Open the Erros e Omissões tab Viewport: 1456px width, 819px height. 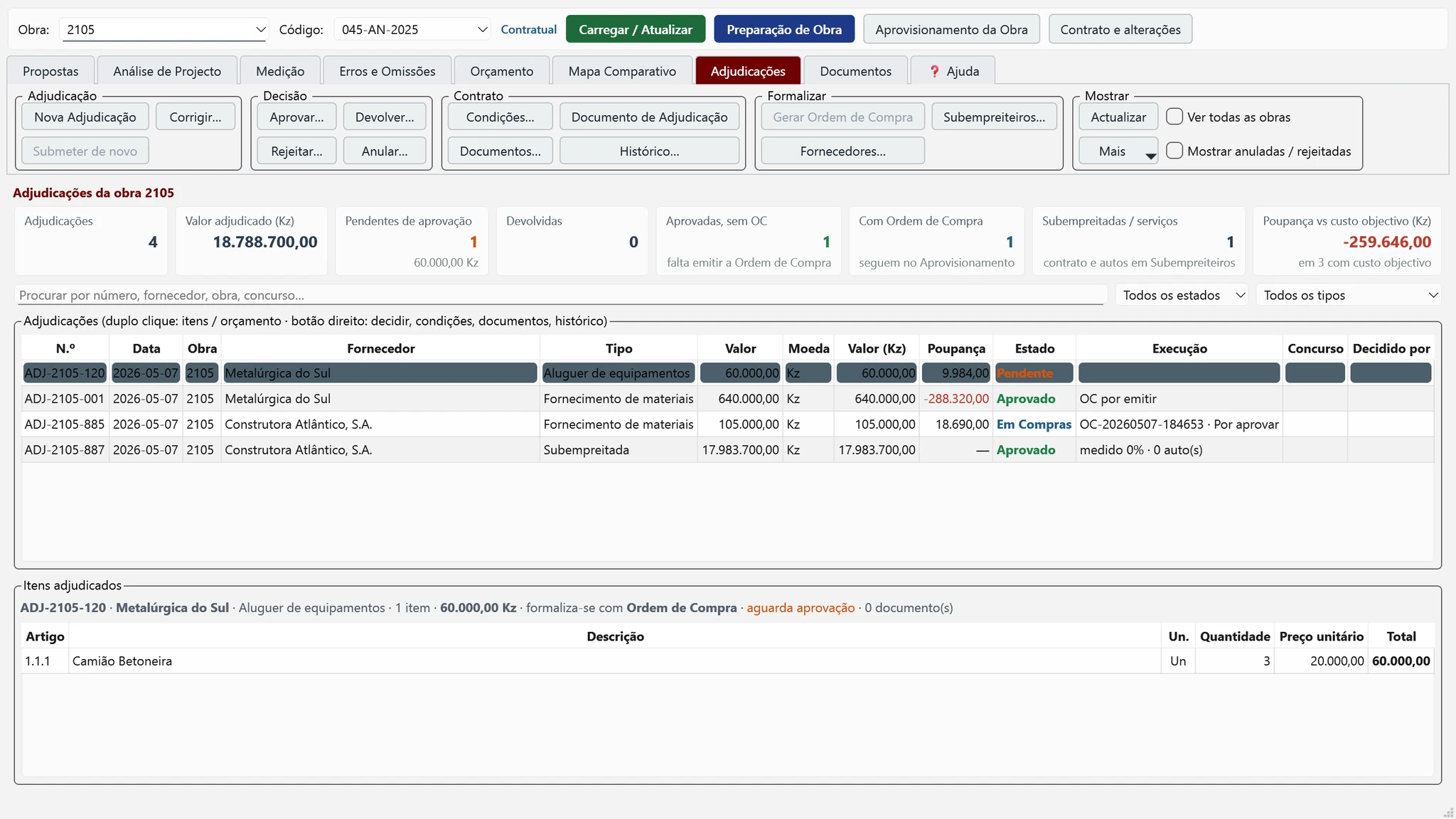click(x=387, y=71)
